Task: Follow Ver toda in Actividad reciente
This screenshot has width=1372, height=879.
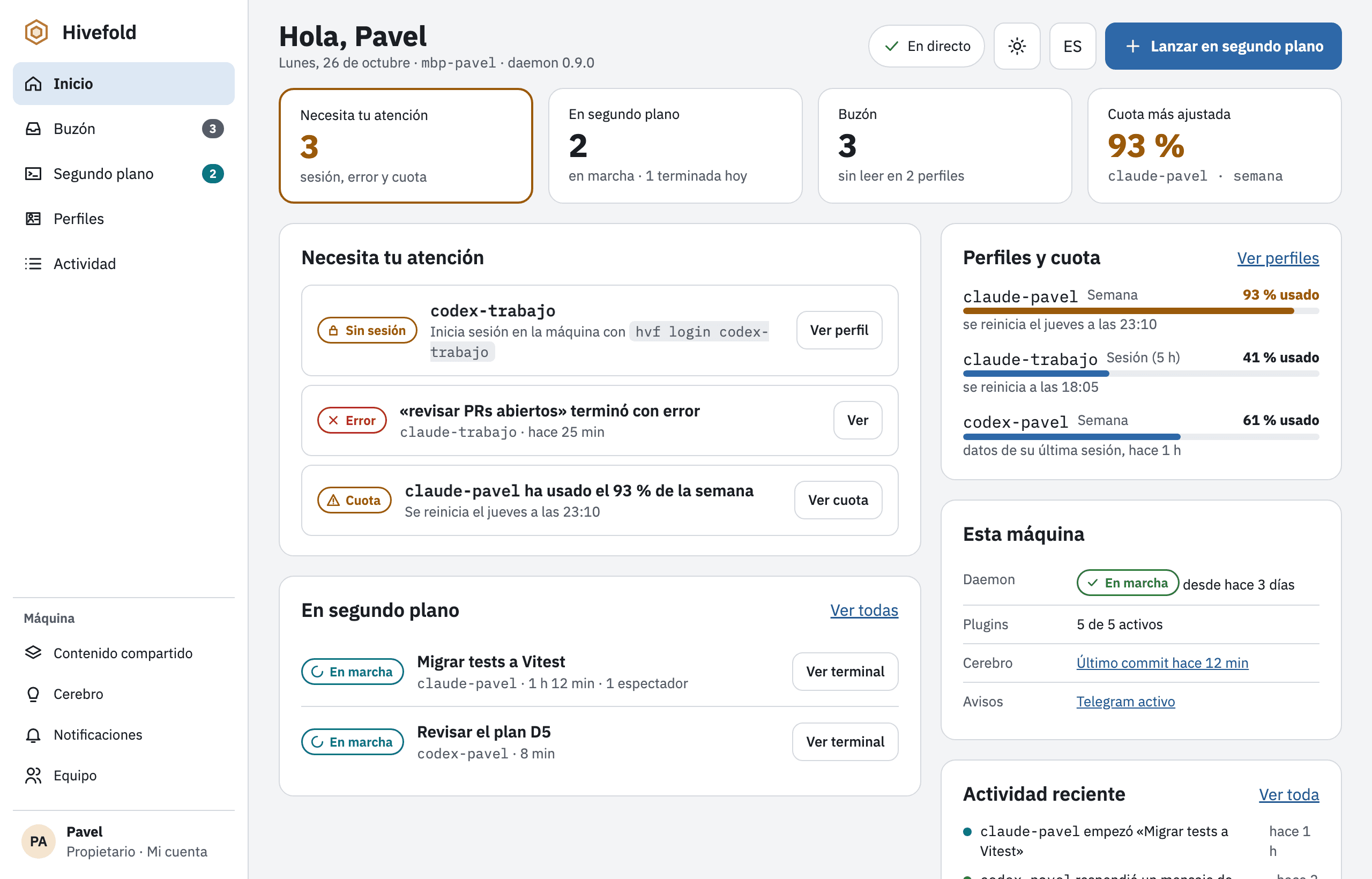Action: tap(1289, 795)
